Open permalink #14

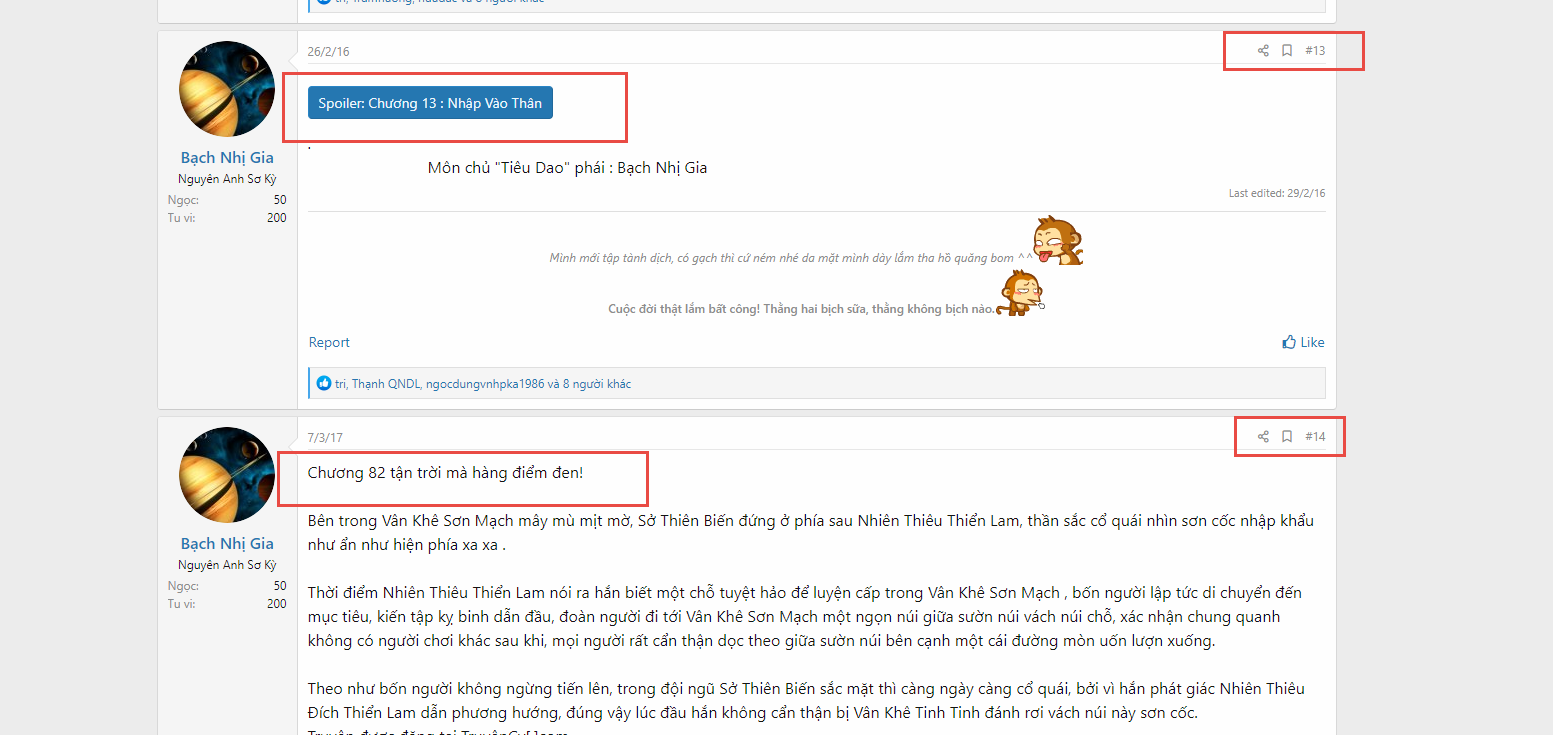[x=1315, y=437]
